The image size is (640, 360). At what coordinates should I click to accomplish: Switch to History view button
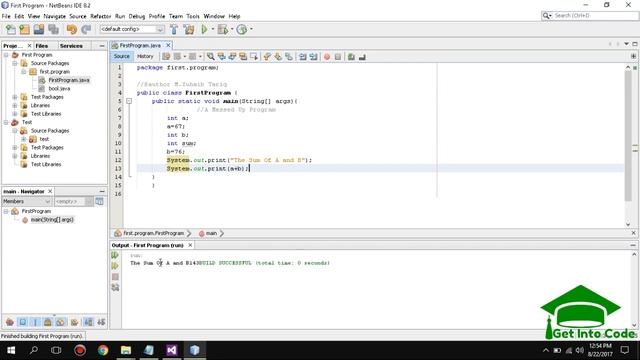point(145,56)
